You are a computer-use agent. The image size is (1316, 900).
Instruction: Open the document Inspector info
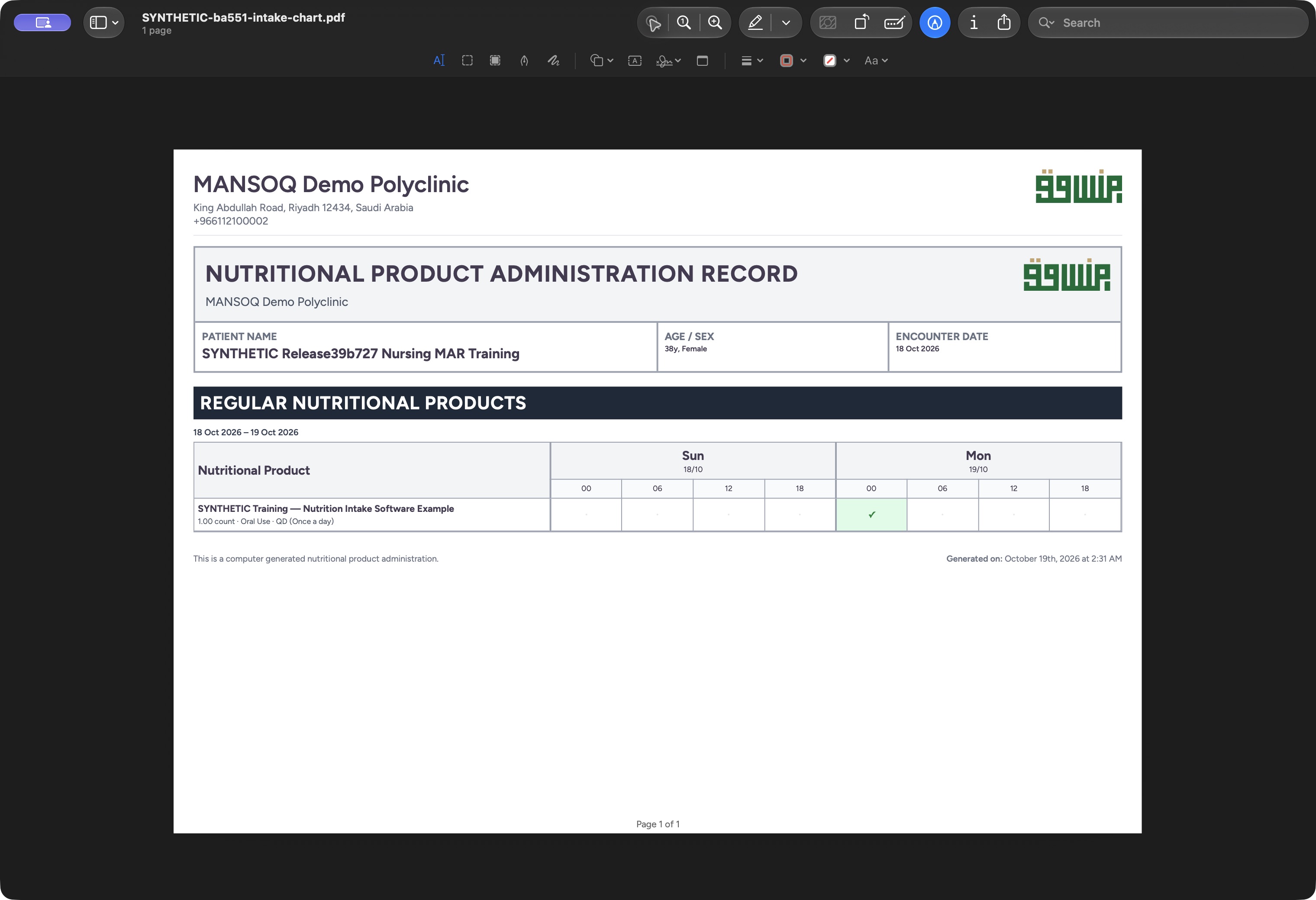(x=974, y=22)
